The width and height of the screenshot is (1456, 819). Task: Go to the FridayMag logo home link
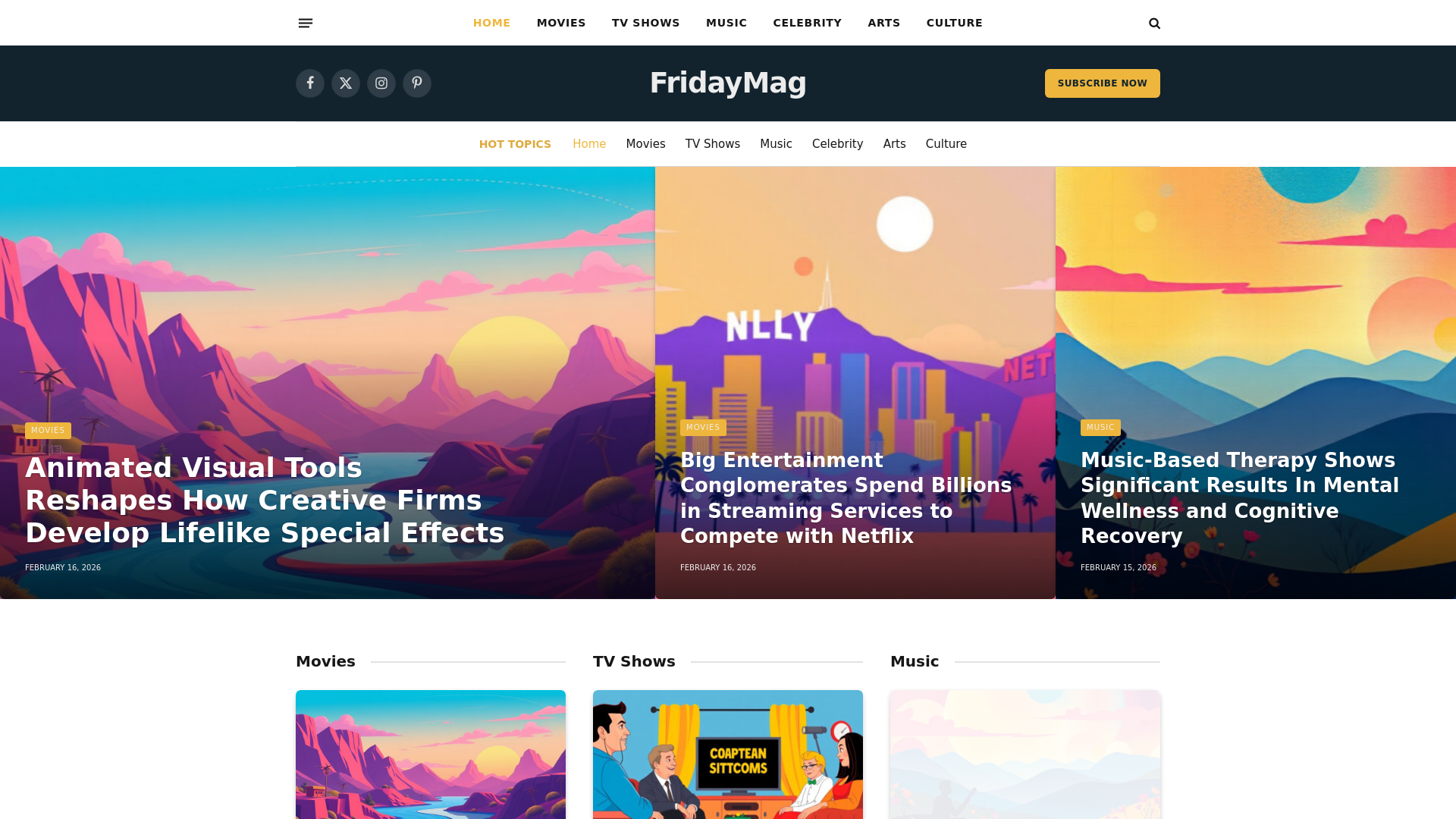tap(728, 83)
